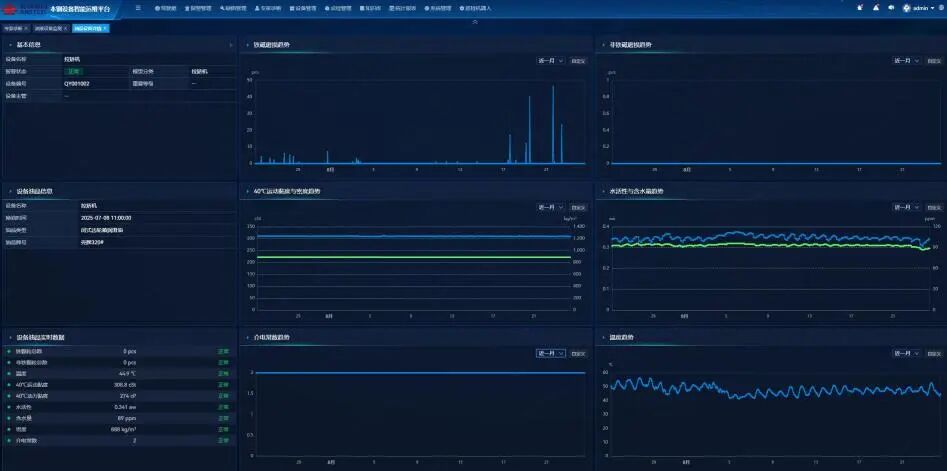Toggle the sound speaker icon in header
Viewport: 947px width, 471px height.
click(x=890, y=8)
